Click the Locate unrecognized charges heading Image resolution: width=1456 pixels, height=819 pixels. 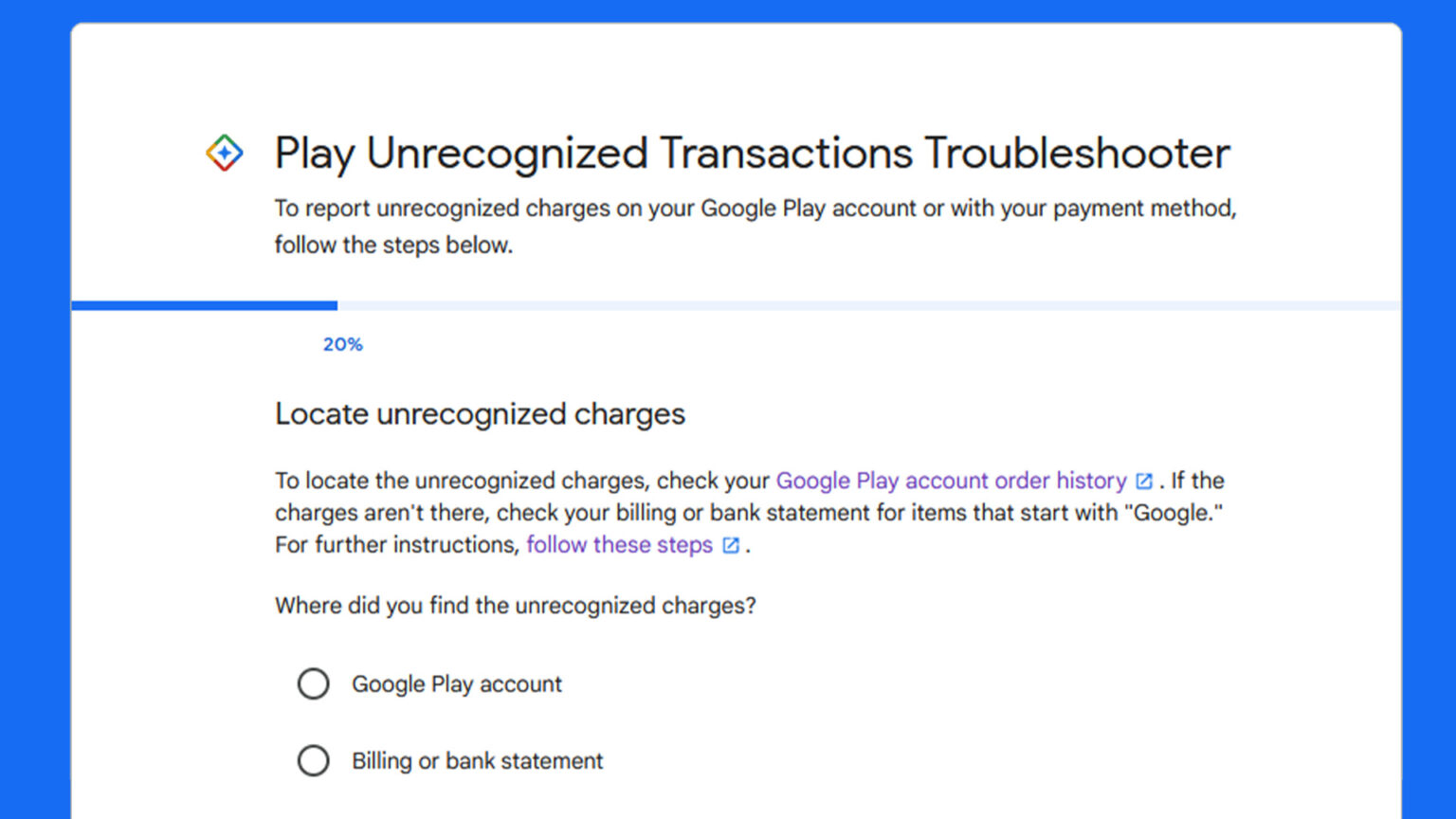click(x=480, y=413)
